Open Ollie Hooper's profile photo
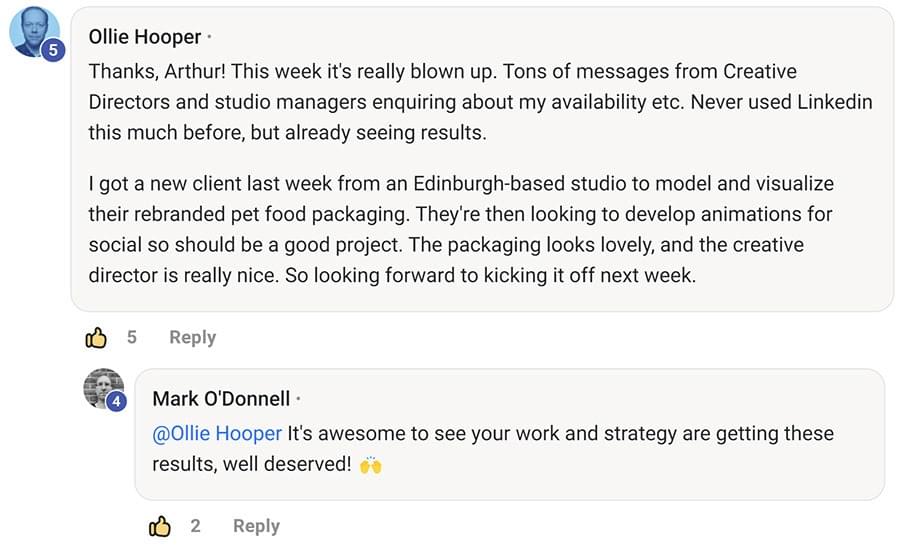The width and height of the screenshot is (900, 549). pos(34,32)
